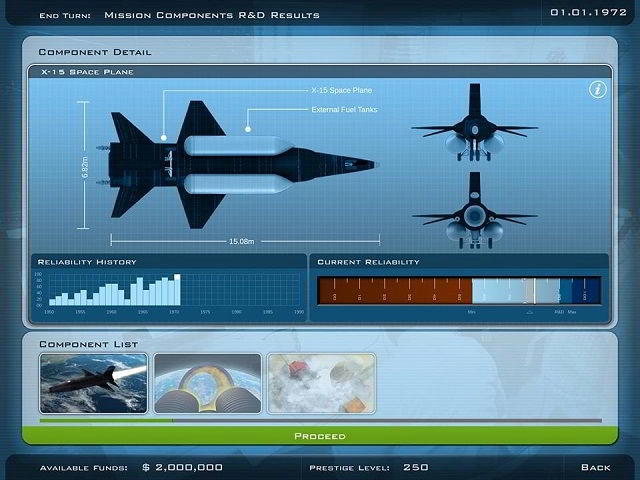Click the Mission Components R&D Results title
This screenshot has width=640, height=480.
(x=212, y=15)
